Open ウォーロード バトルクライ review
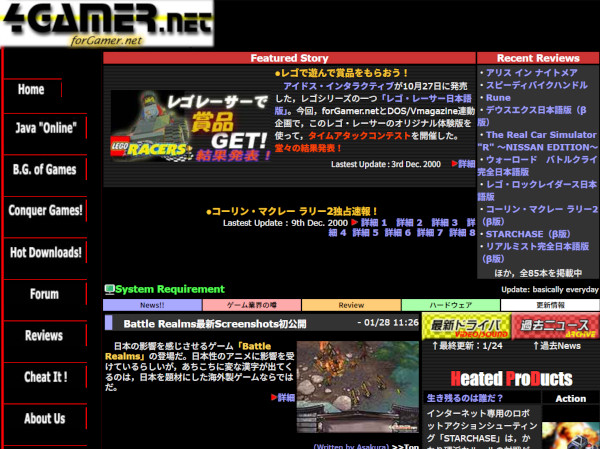The width and height of the screenshot is (600, 449). click(x=538, y=165)
